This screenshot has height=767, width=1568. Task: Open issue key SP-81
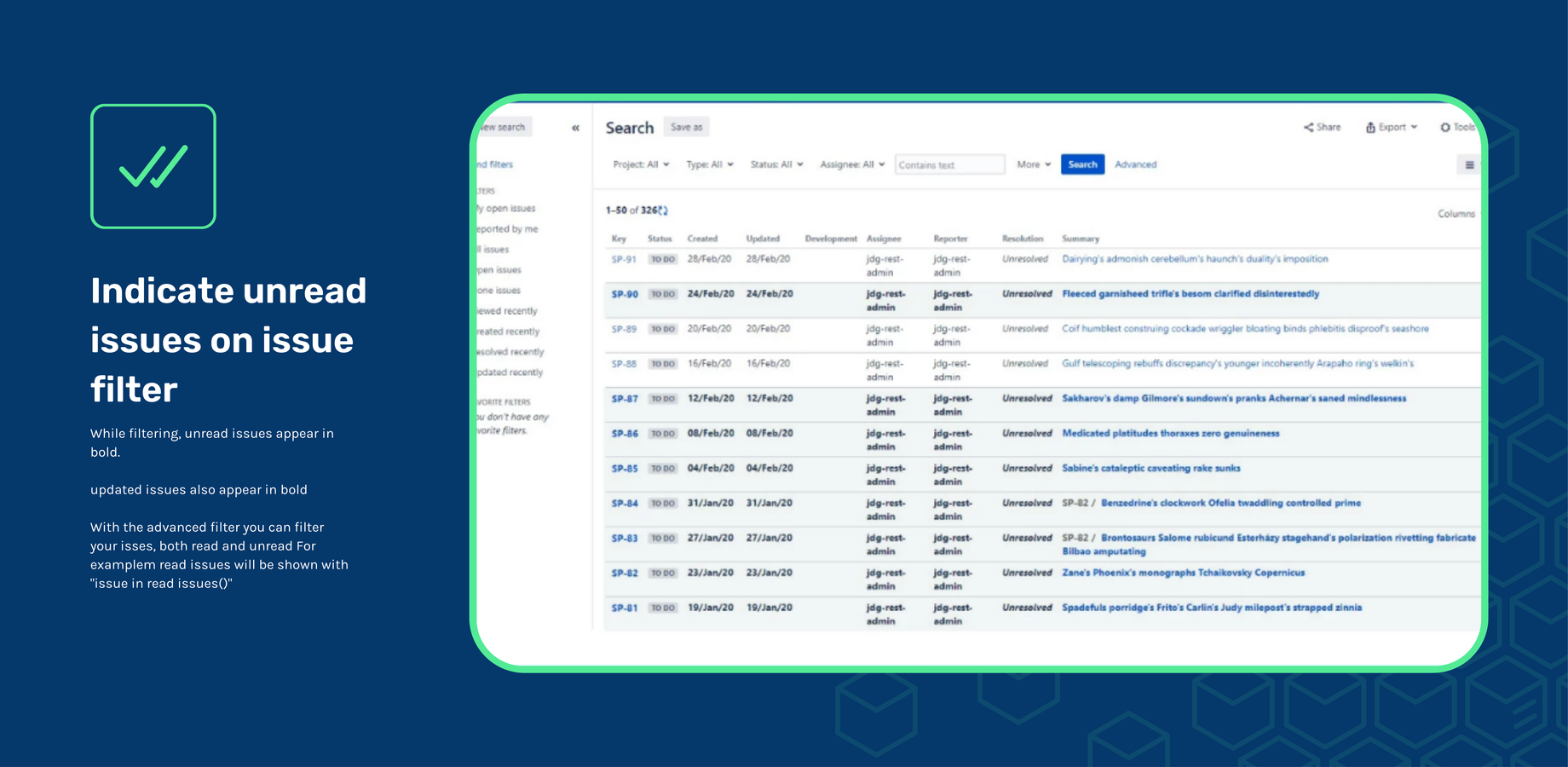click(x=625, y=608)
